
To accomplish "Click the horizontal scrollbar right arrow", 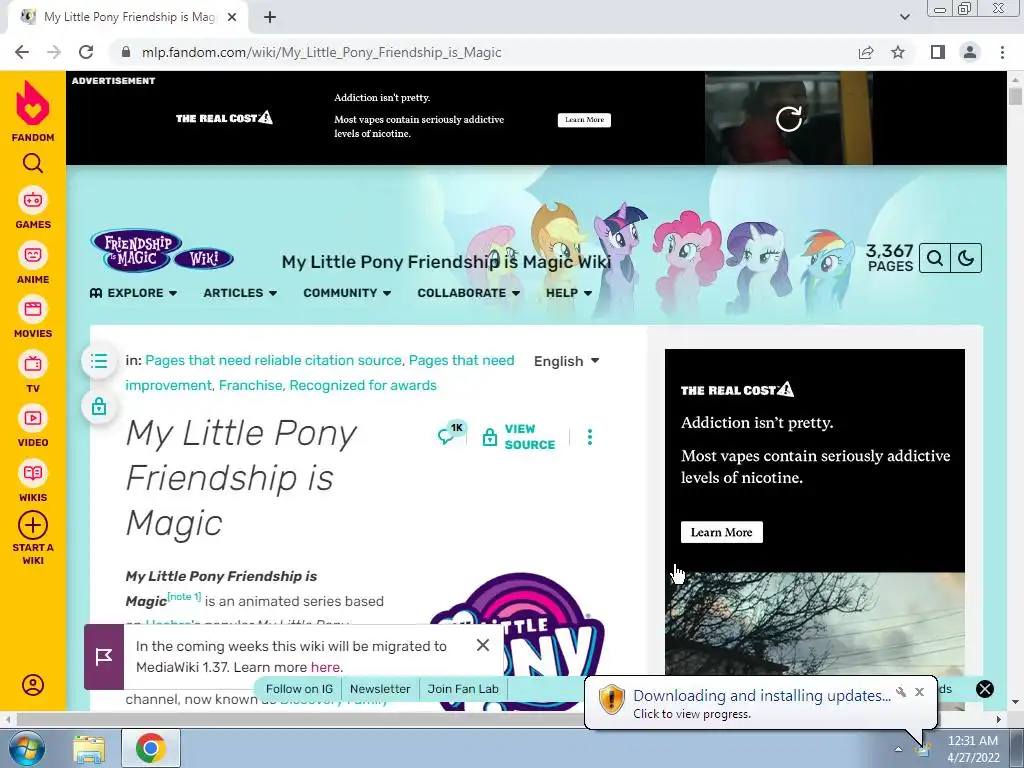I will (999, 719).
